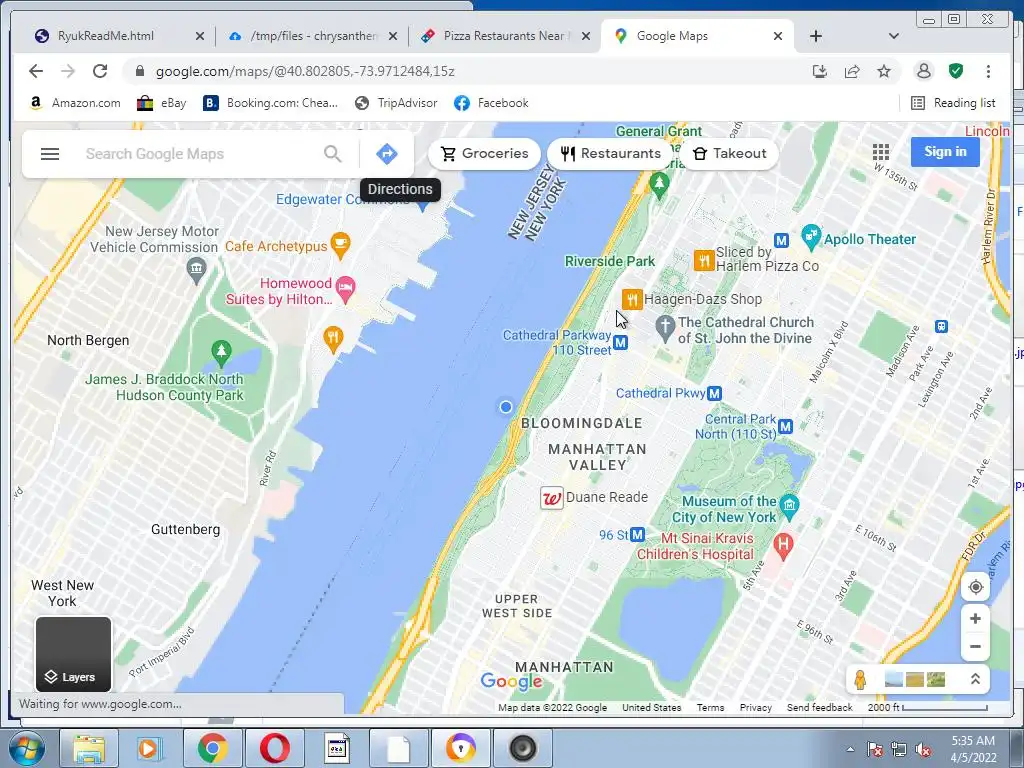The height and width of the screenshot is (768, 1024).
Task: Share this page via share icon
Action: 852,71
